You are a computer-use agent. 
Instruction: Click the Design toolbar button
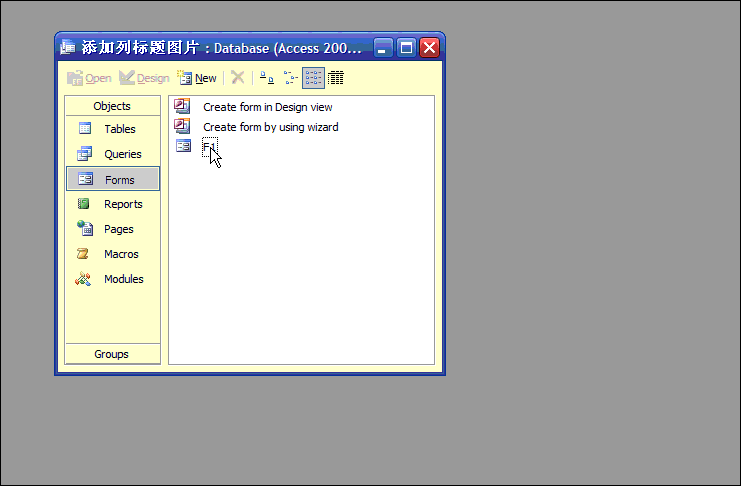[x=144, y=78]
